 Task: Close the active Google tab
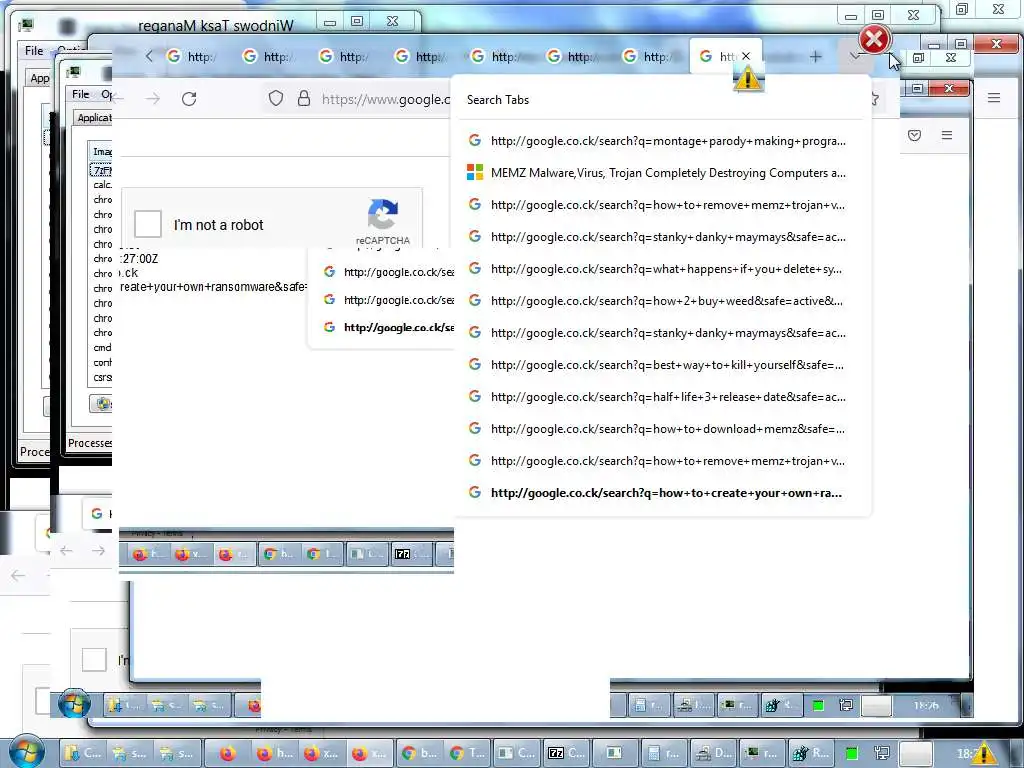[746, 56]
